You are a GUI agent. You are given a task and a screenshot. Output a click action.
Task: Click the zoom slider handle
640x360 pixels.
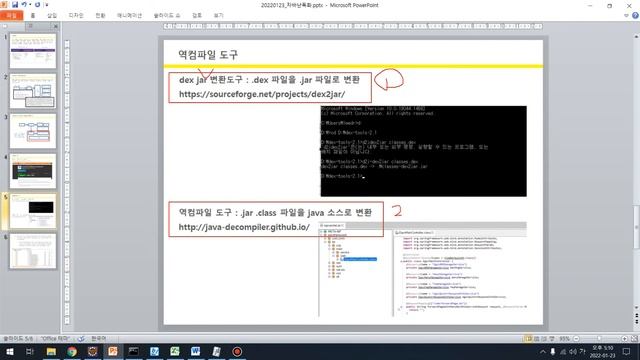point(599,339)
